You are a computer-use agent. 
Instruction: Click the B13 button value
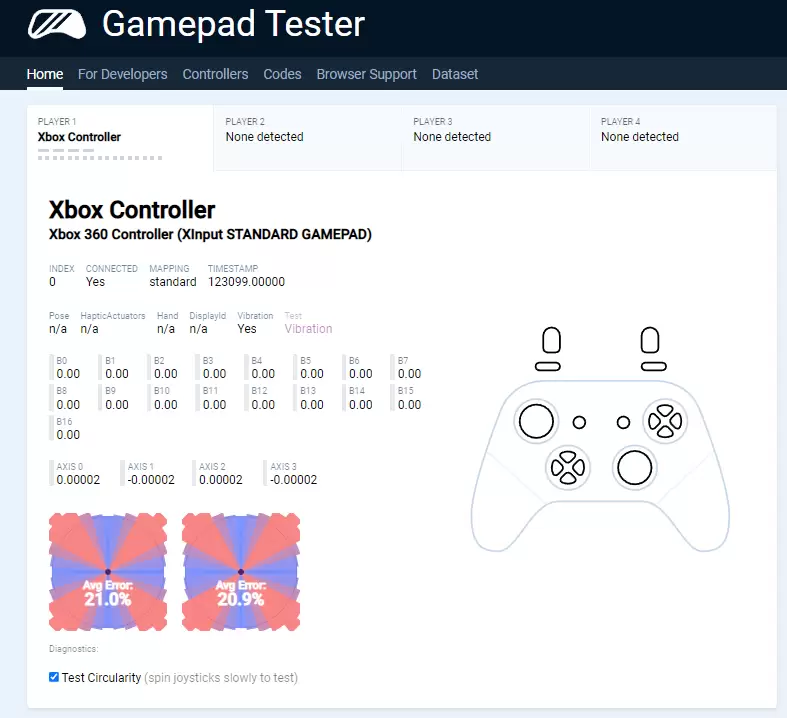click(312, 404)
